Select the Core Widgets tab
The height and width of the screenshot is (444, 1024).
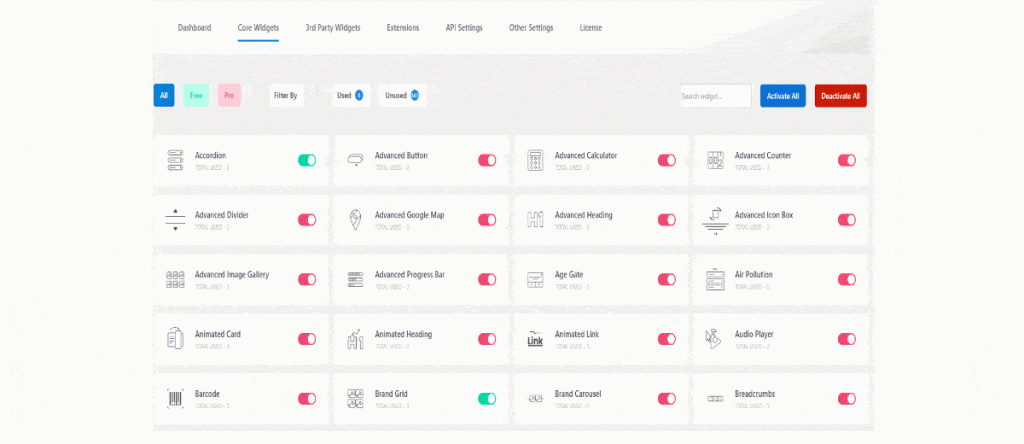click(x=259, y=28)
